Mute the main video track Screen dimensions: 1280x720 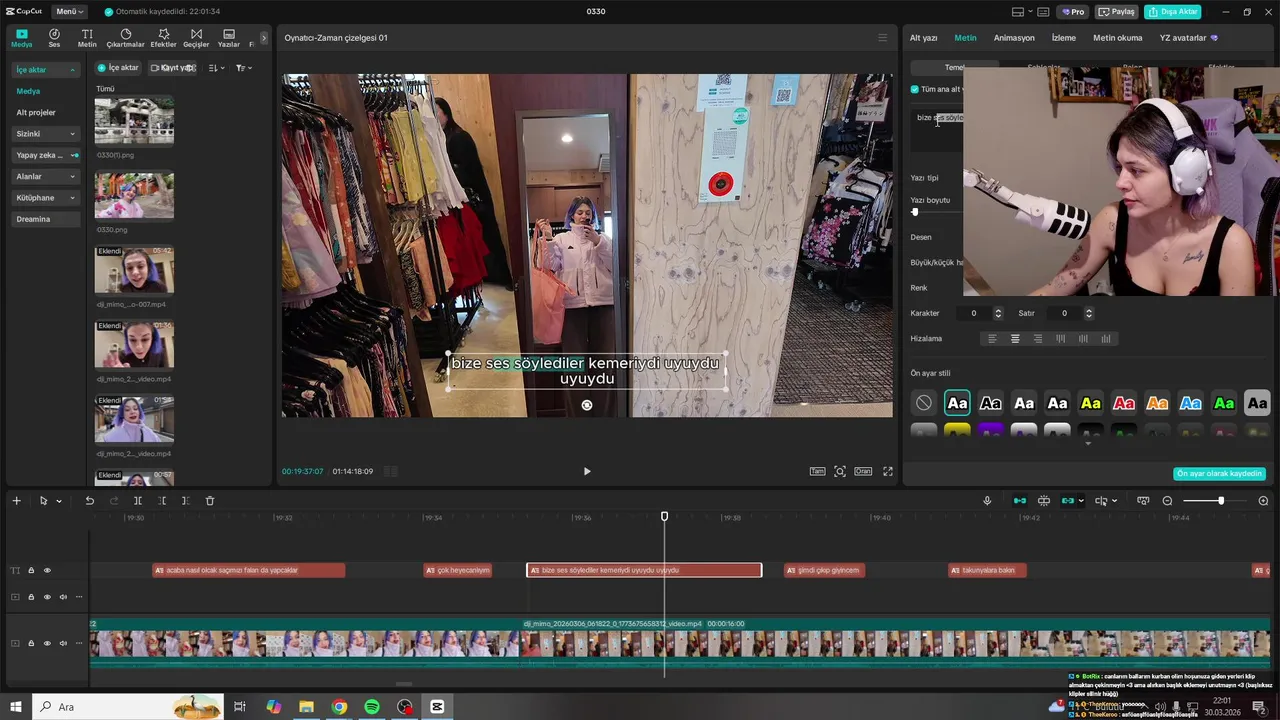point(63,643)
